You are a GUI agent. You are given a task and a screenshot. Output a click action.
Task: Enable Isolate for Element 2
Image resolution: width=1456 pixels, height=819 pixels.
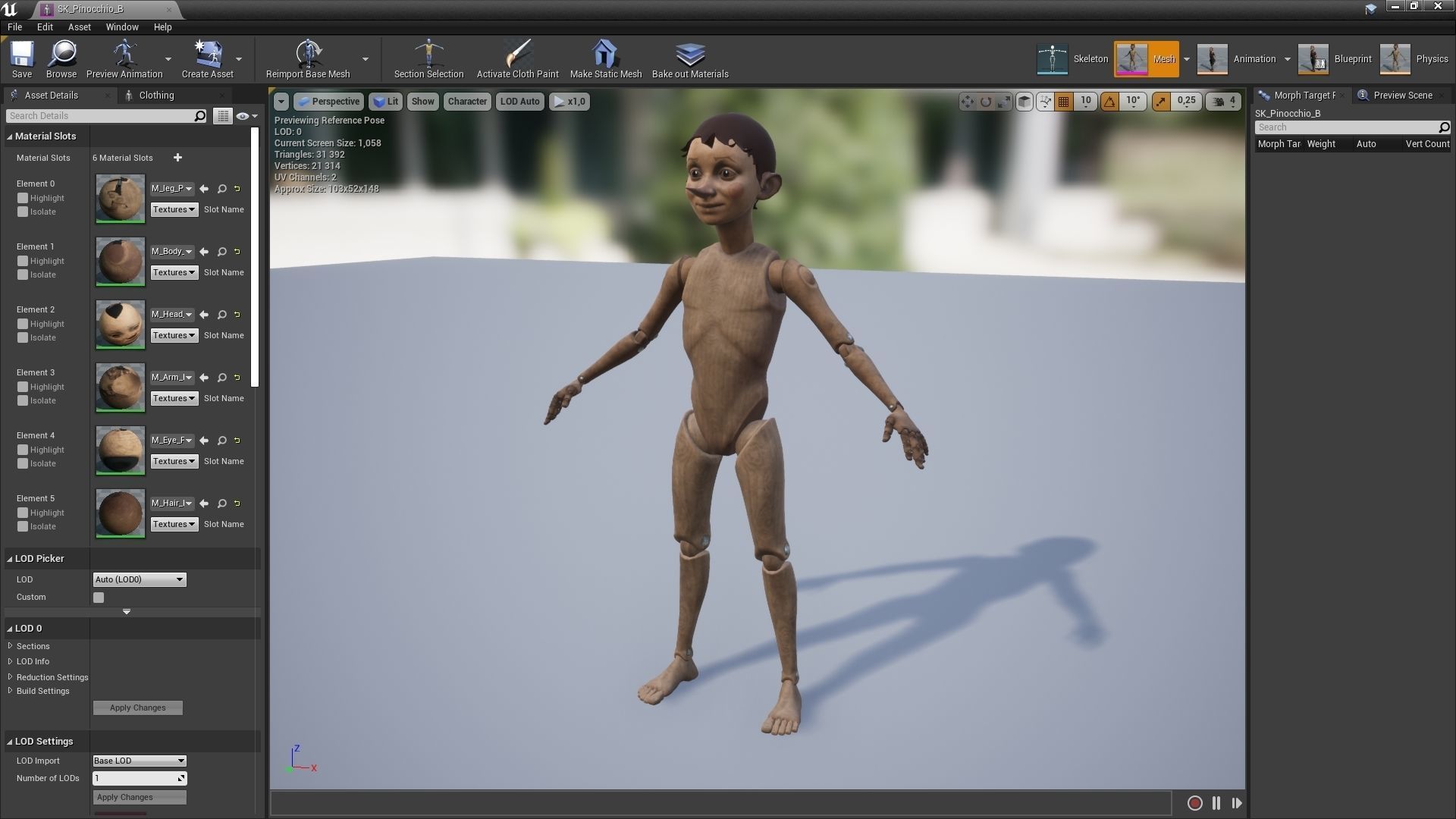(23, 337)
